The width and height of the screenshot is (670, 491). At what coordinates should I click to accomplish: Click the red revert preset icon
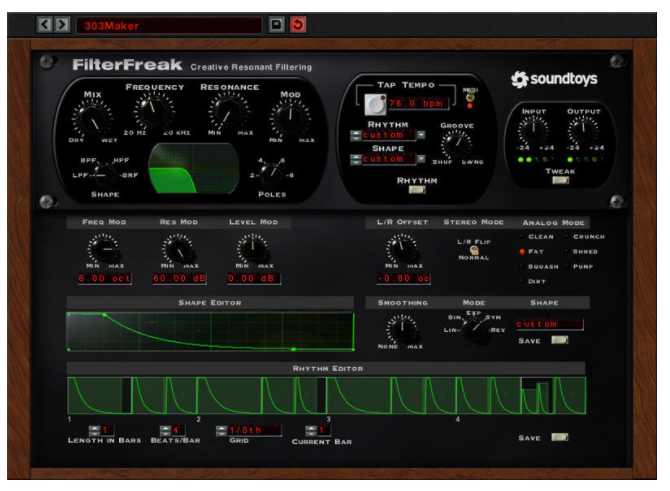tap(298, 25)
